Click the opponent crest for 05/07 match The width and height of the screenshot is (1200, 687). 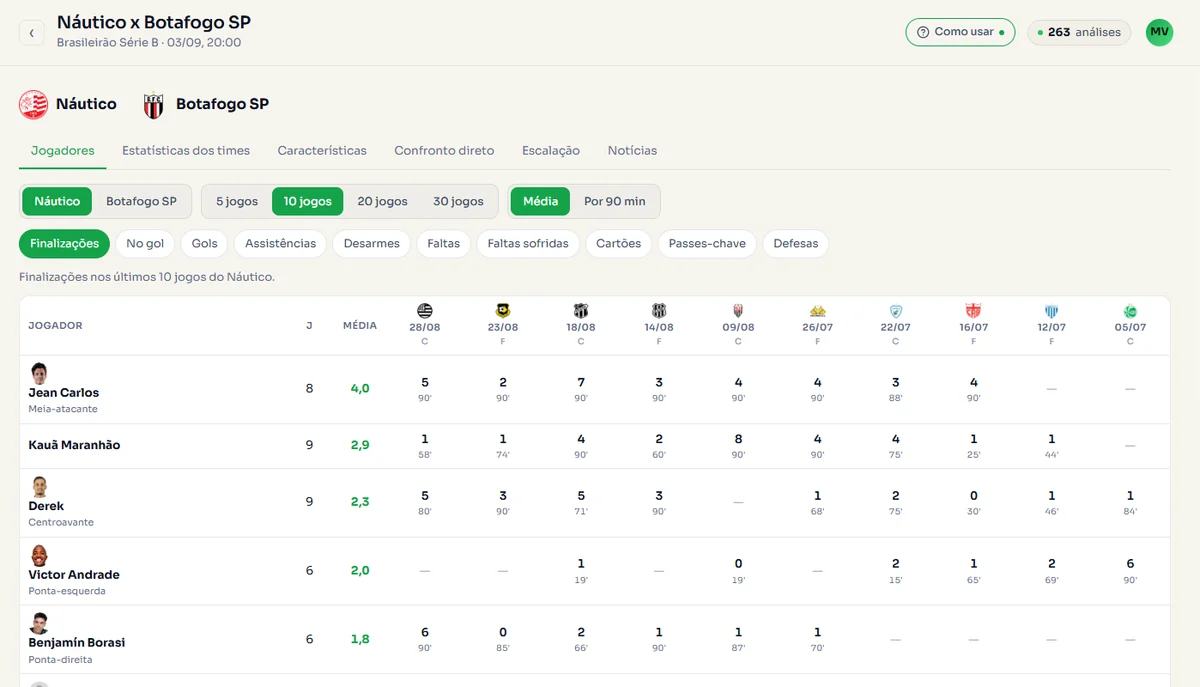click(1130, 311)
